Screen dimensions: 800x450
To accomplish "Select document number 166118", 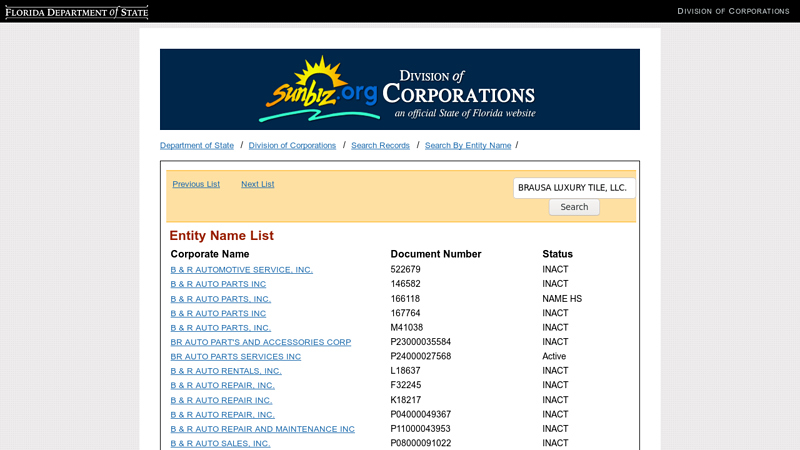I will tap(405, 298).
